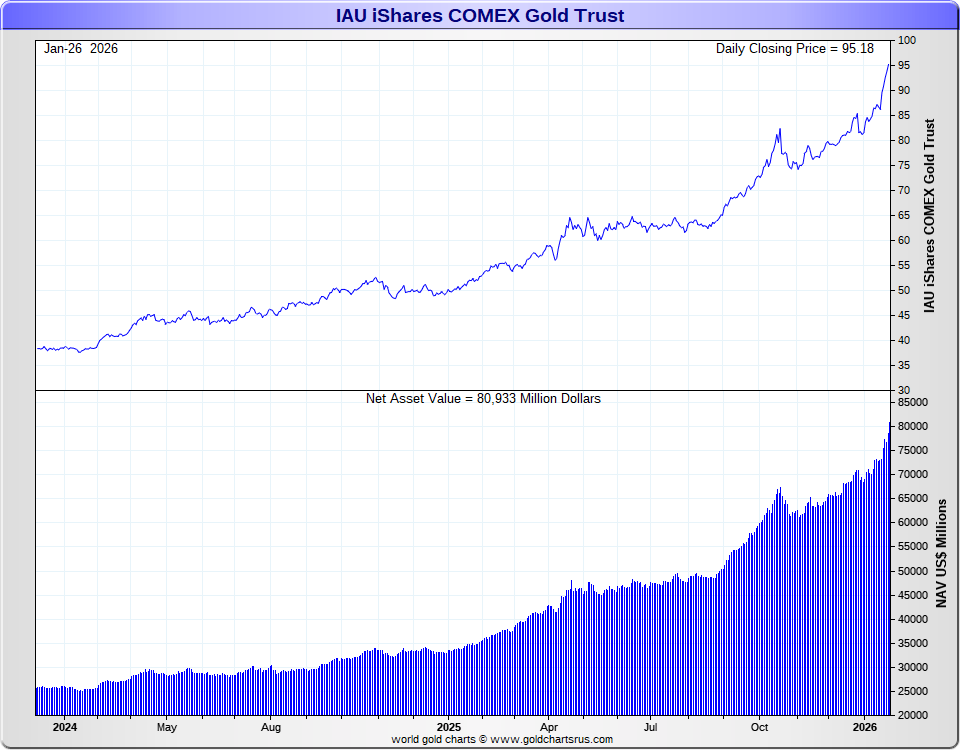
Task: Click the 2024 x-axis label
Action: pos(65,727)
